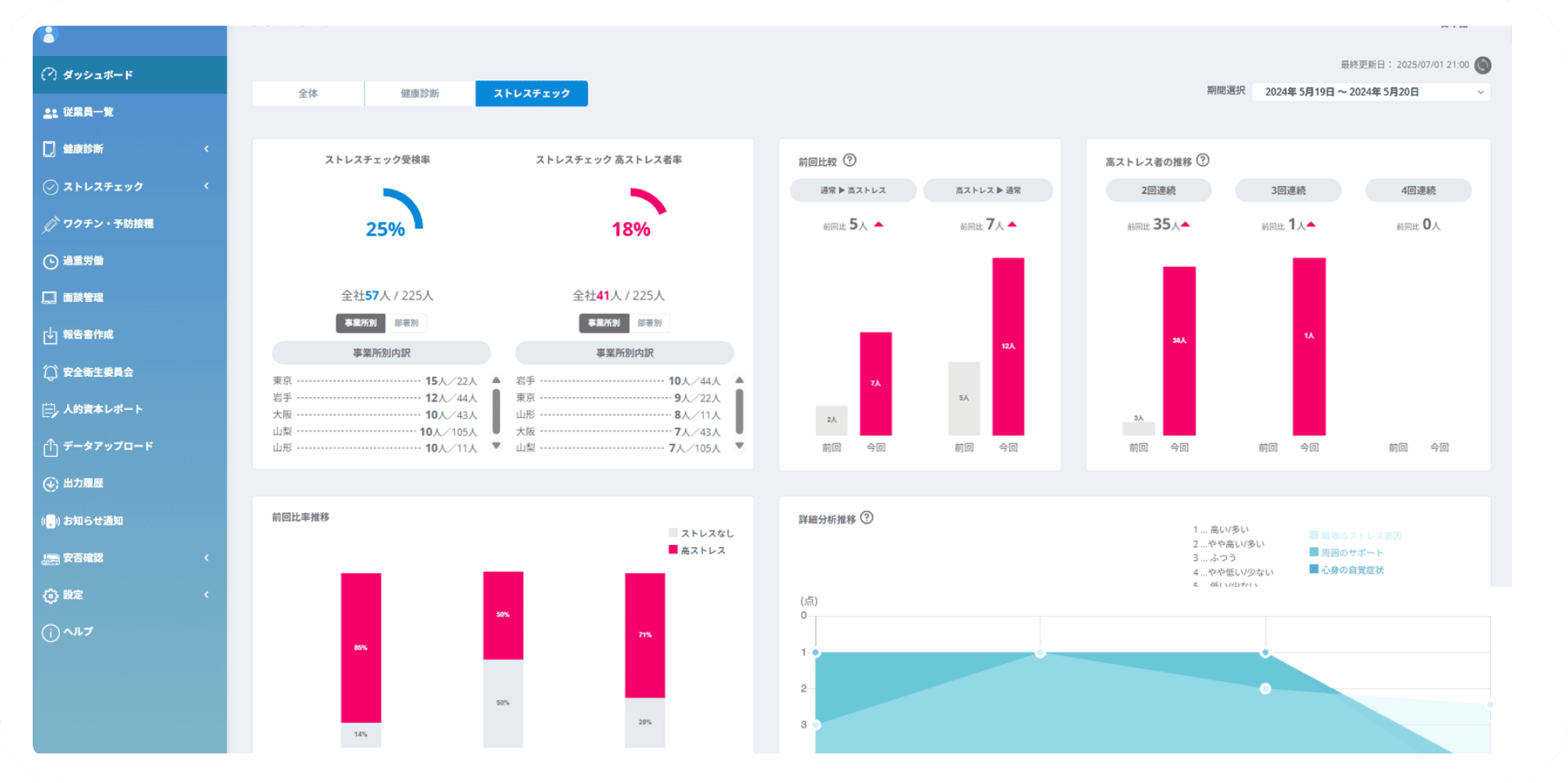Click the 過重労働 clock icon in sidebar
The image size is (1568, 783).
[51, 262]
